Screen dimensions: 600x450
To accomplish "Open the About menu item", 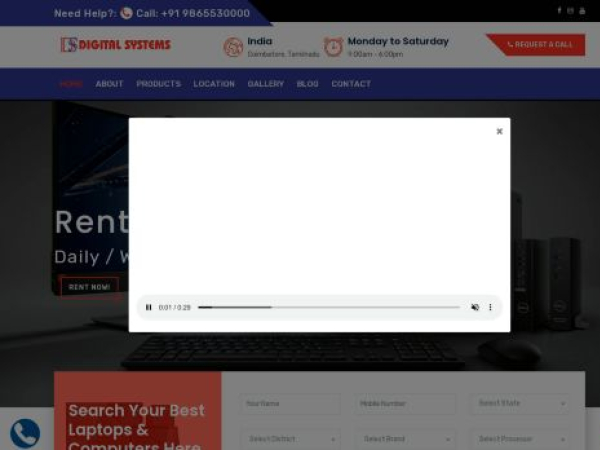I will pyautogui.click(x=109, y=84).
